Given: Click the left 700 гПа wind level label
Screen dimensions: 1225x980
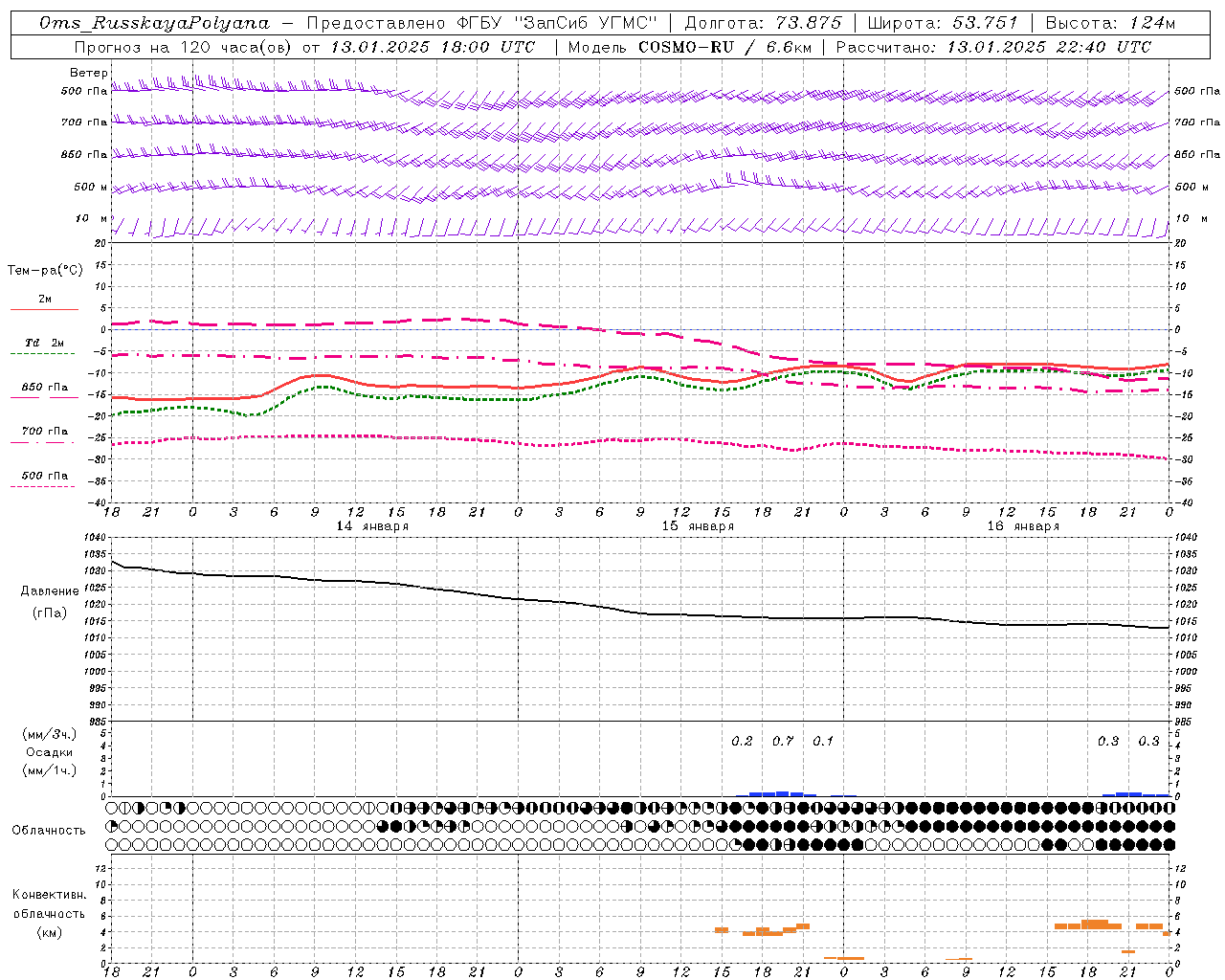Looking at the screenshot, I should tap(84, 122).
